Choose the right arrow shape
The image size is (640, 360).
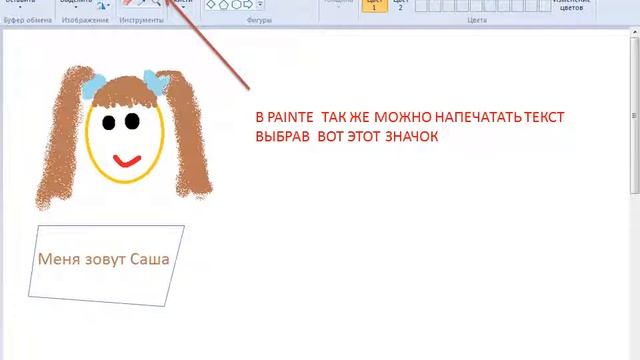pos(248,5)
